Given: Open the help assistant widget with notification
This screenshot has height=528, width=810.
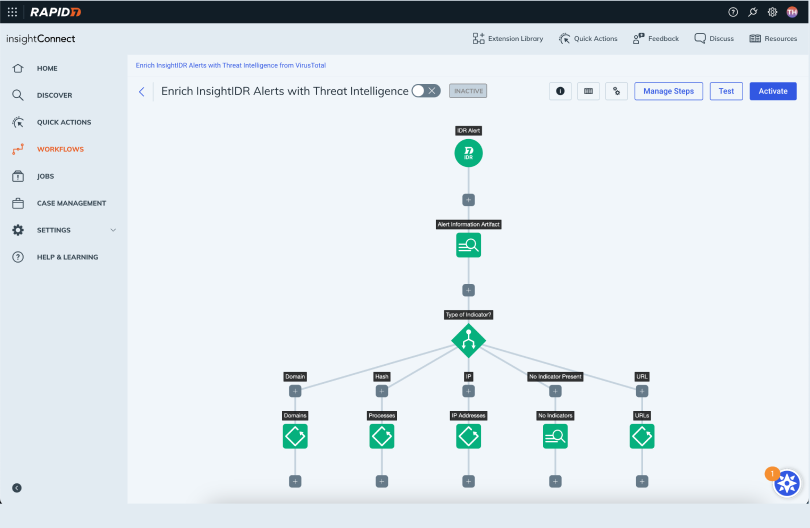Looking at the screenshot, I should pos(786,484).
